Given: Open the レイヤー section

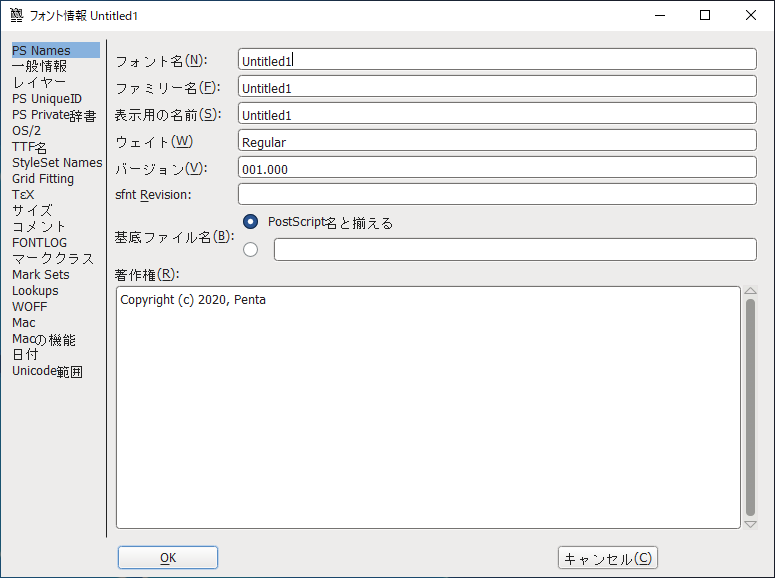Looking at the screenshot, I should coord(39,82).
